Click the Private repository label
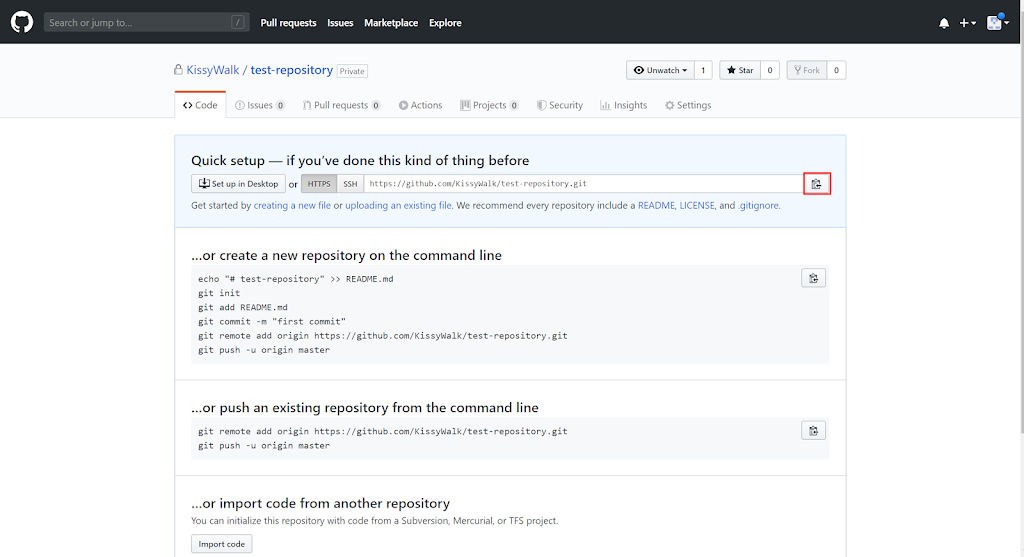The height and width of the screenshot is (557, 1024). [x=352, y=71]
